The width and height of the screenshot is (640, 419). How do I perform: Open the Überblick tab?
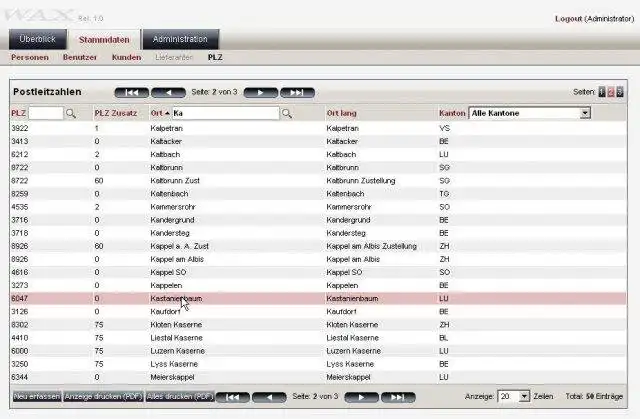(38, 39)
